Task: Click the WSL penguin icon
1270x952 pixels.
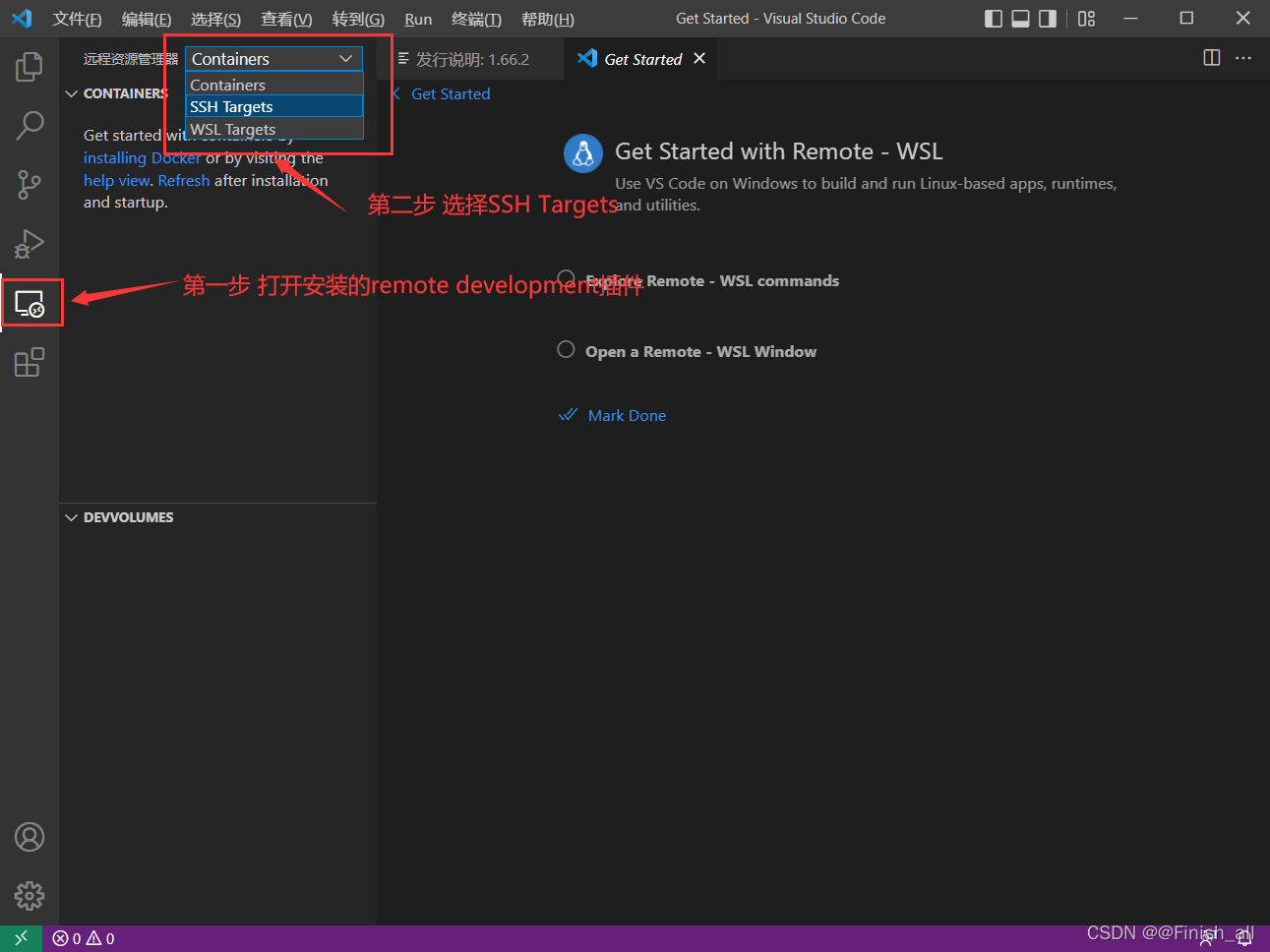Action: [583, 153]
